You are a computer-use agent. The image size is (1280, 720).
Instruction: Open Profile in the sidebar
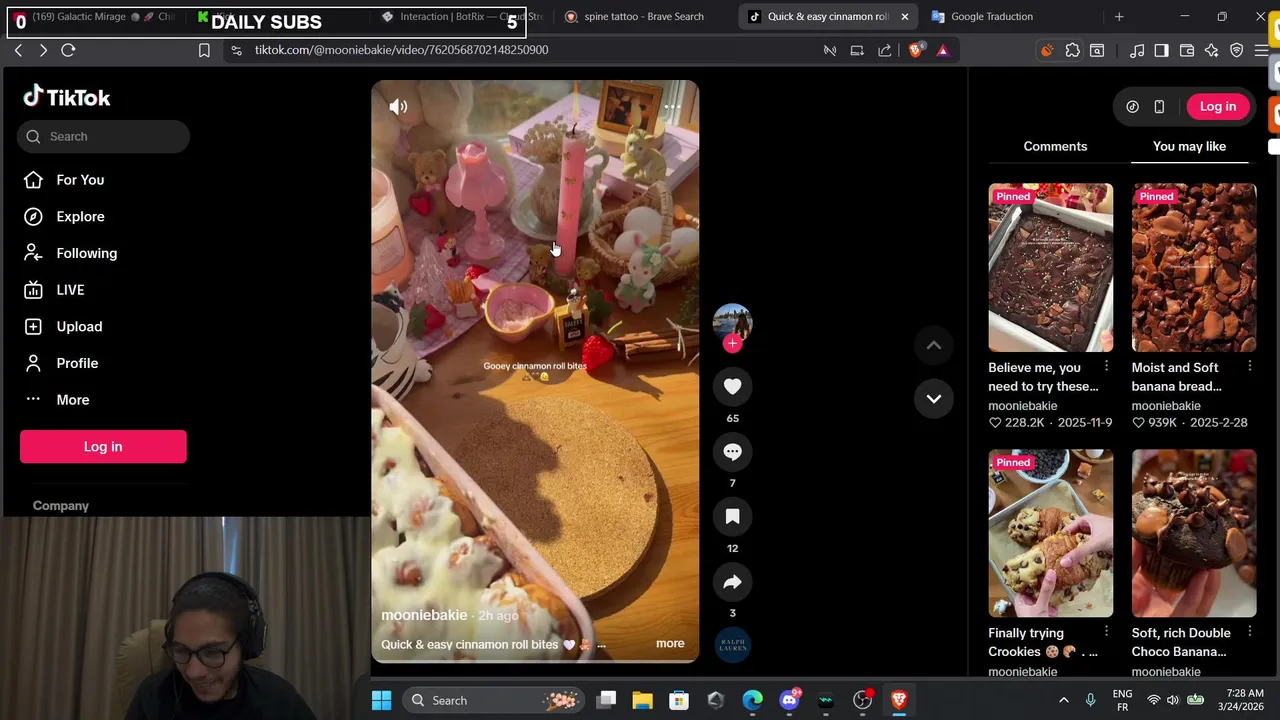pyautogui.click(x=77, y=363)
